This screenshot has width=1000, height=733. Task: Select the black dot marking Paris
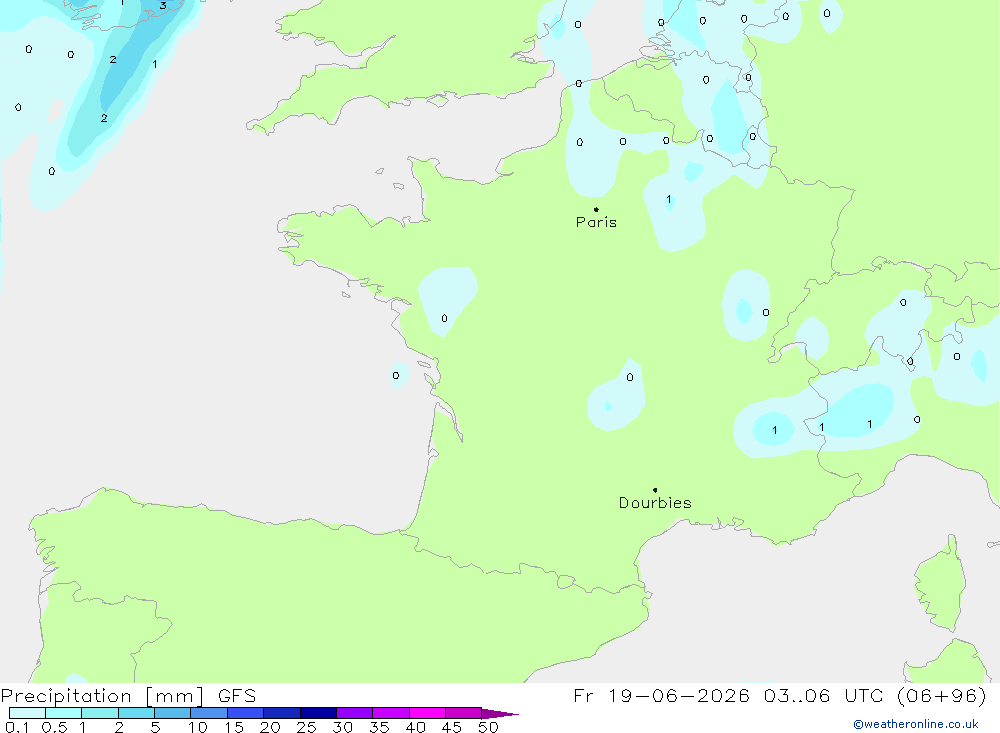tap(596, 209)
